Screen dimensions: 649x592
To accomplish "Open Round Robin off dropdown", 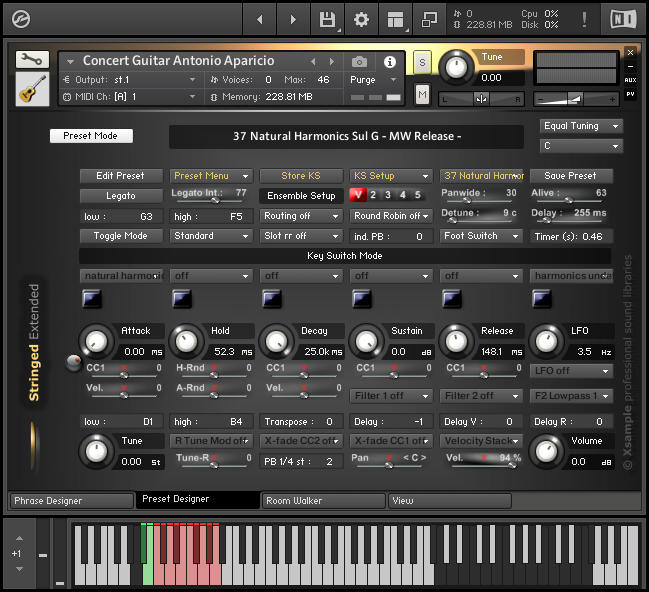I will click(x=391, y=216).
